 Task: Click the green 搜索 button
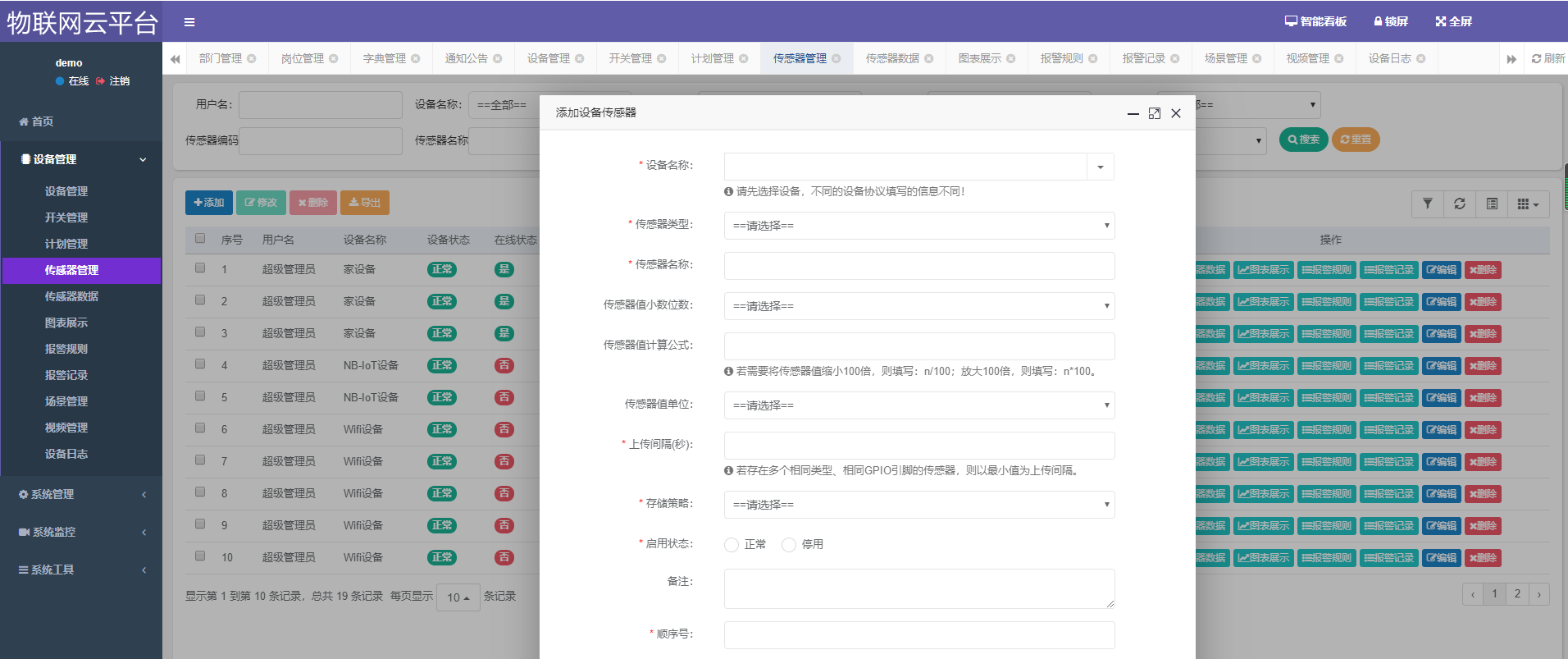(x=1303, y=140)
